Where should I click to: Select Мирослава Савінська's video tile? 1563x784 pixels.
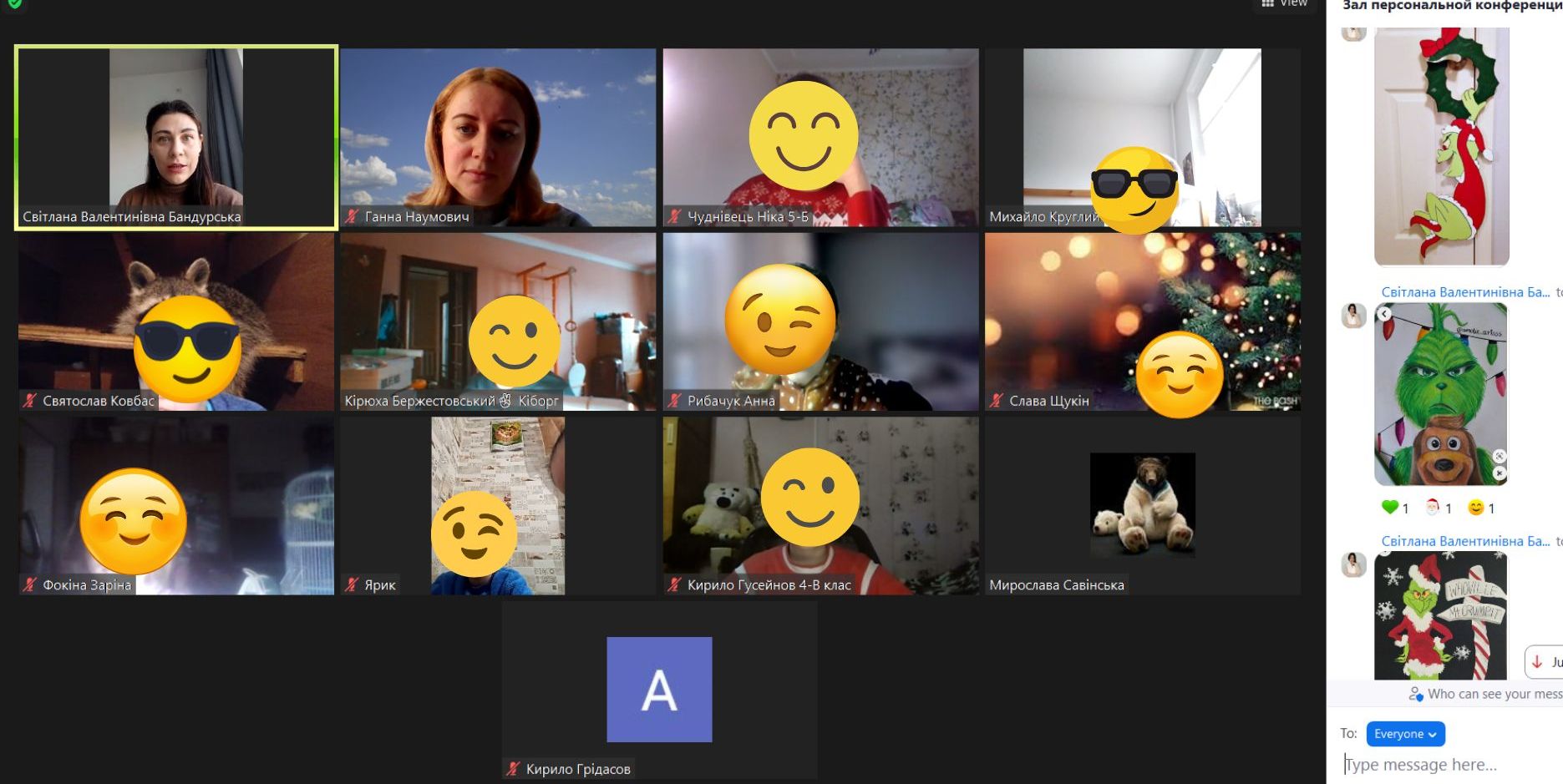(x=1142, y=506)
